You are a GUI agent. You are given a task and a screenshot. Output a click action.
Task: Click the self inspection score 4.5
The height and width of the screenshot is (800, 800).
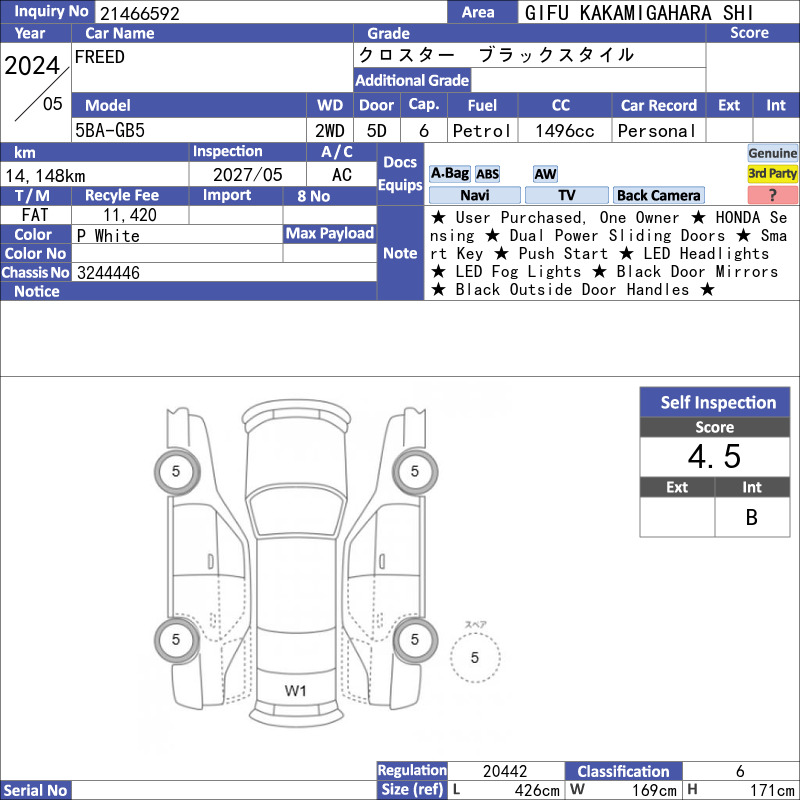click(714, 456)
